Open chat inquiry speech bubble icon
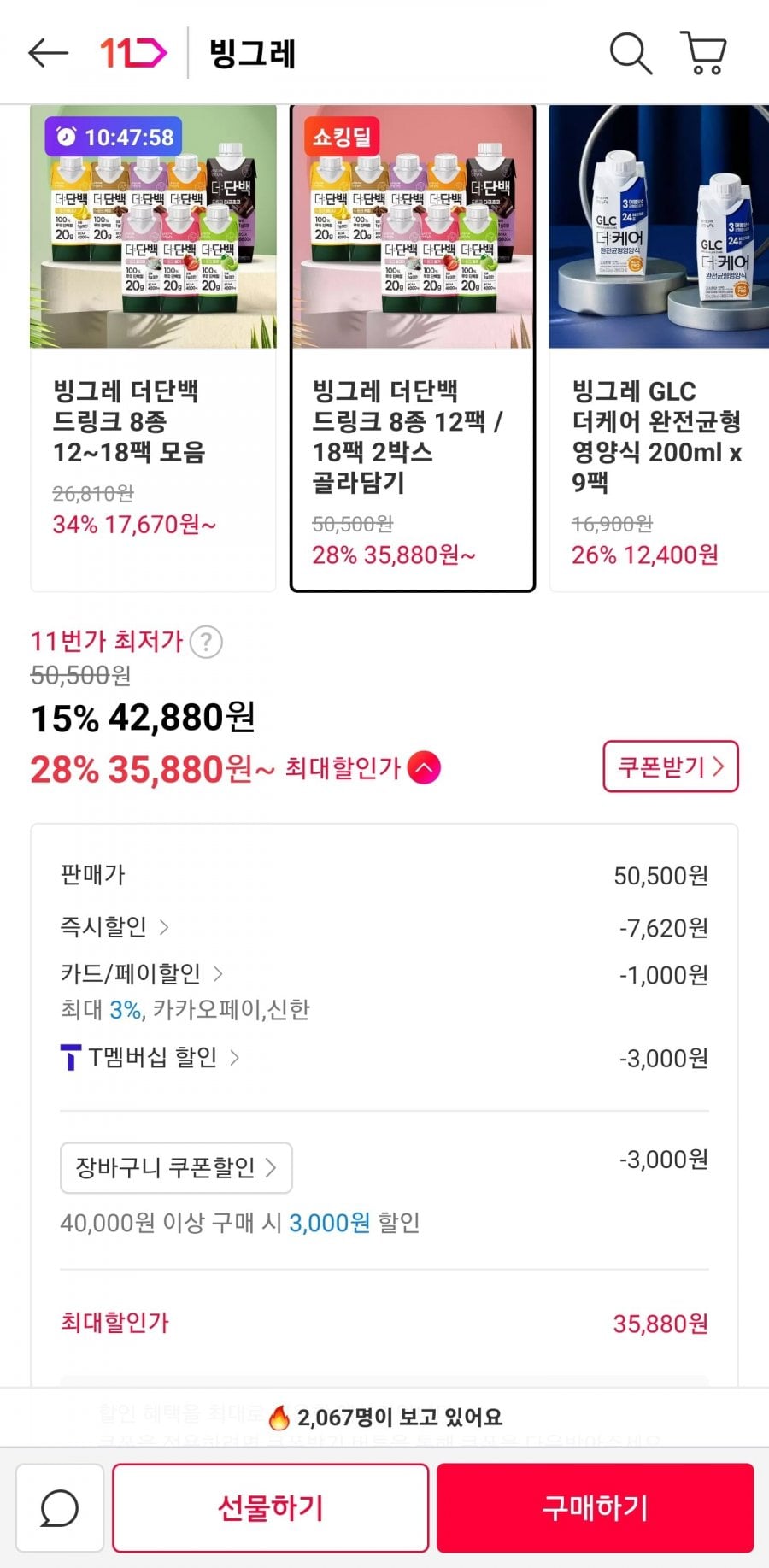Viewport: 769px width, 1568px height. coord(60,1507)
